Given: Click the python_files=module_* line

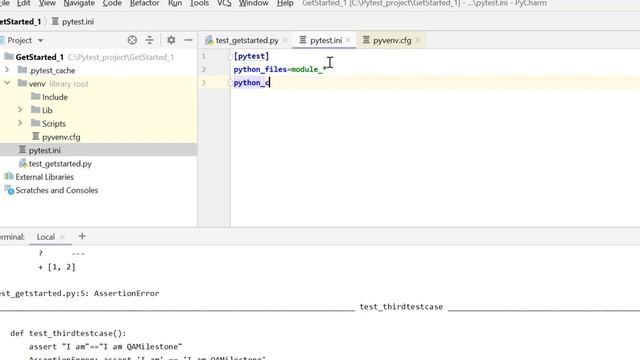Looking at the screenshot, I should pyautogui.click(x=280, y=69).
